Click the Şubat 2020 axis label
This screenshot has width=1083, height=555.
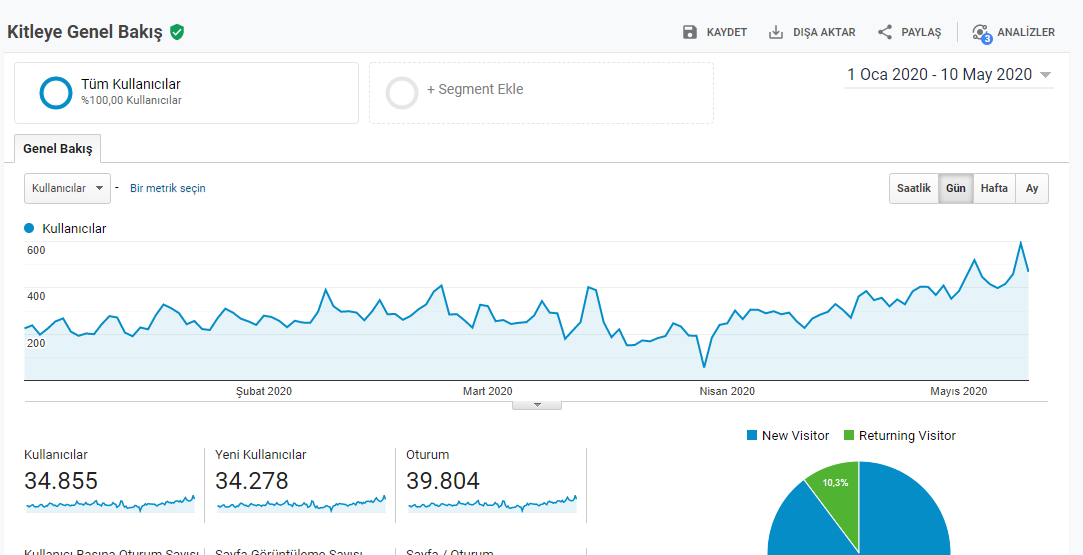(264, 391)
